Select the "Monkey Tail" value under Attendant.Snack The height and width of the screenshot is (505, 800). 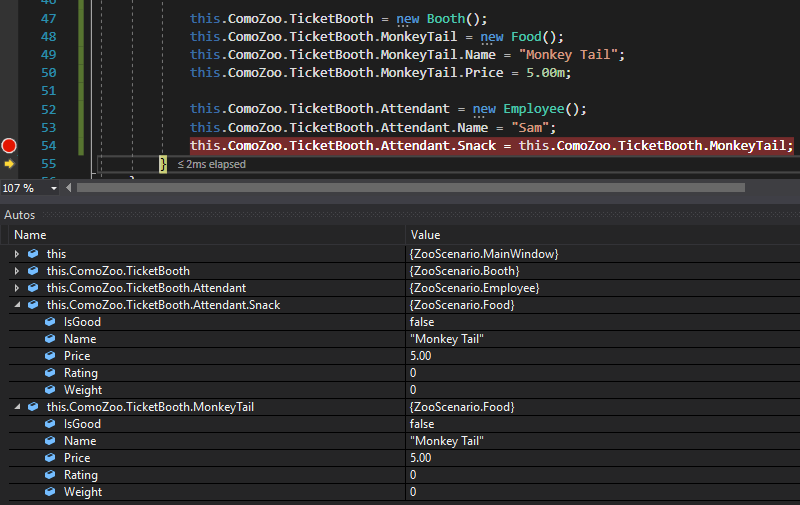tap(447, 339)
